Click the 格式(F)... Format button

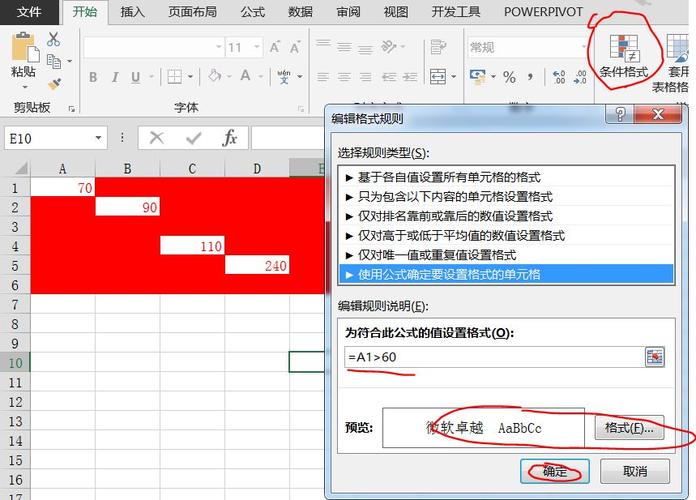click(x=629, y=428)
